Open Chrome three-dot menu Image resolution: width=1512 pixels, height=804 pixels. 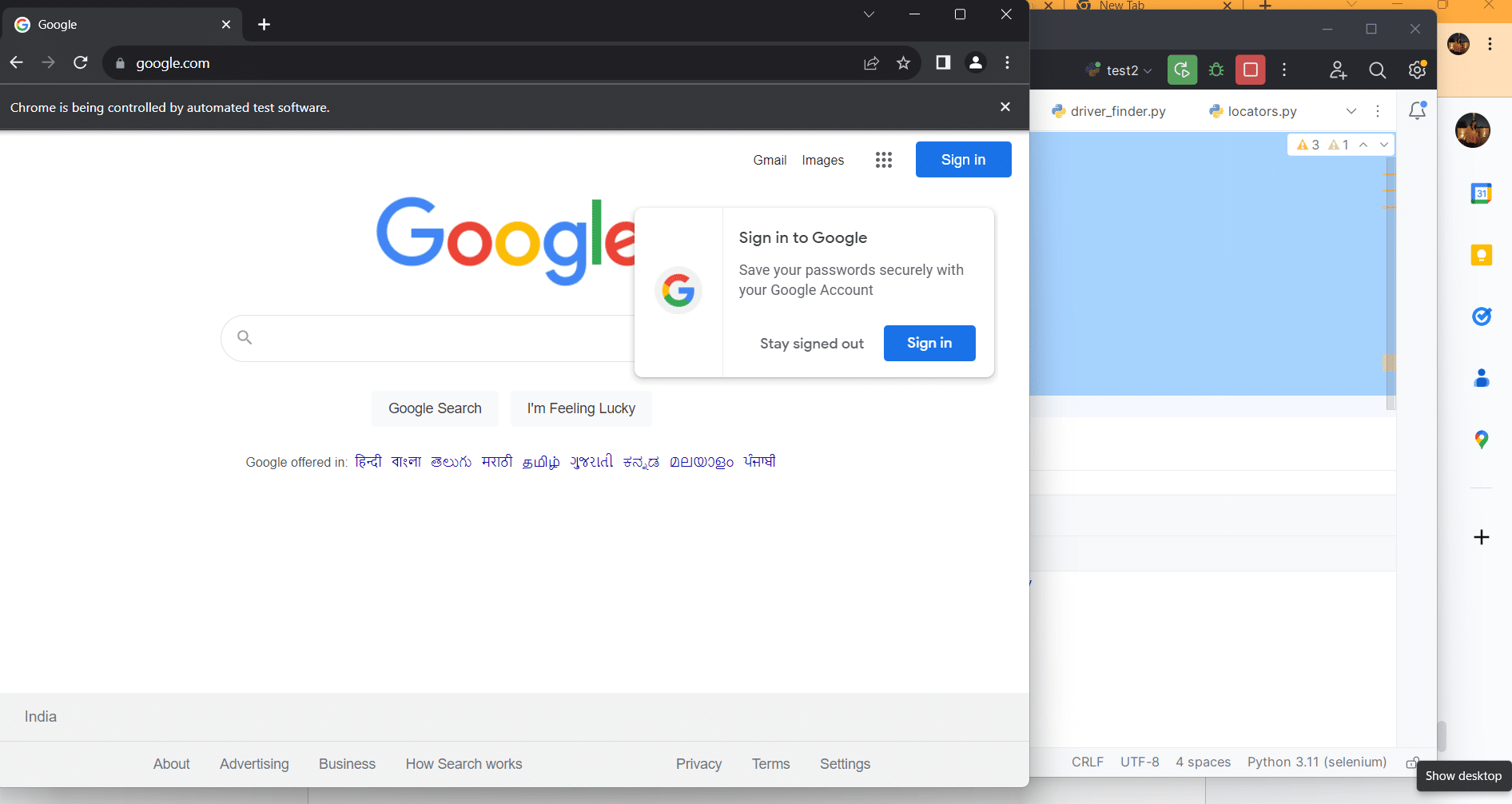pyautogui.click(x=1008, y=62)
